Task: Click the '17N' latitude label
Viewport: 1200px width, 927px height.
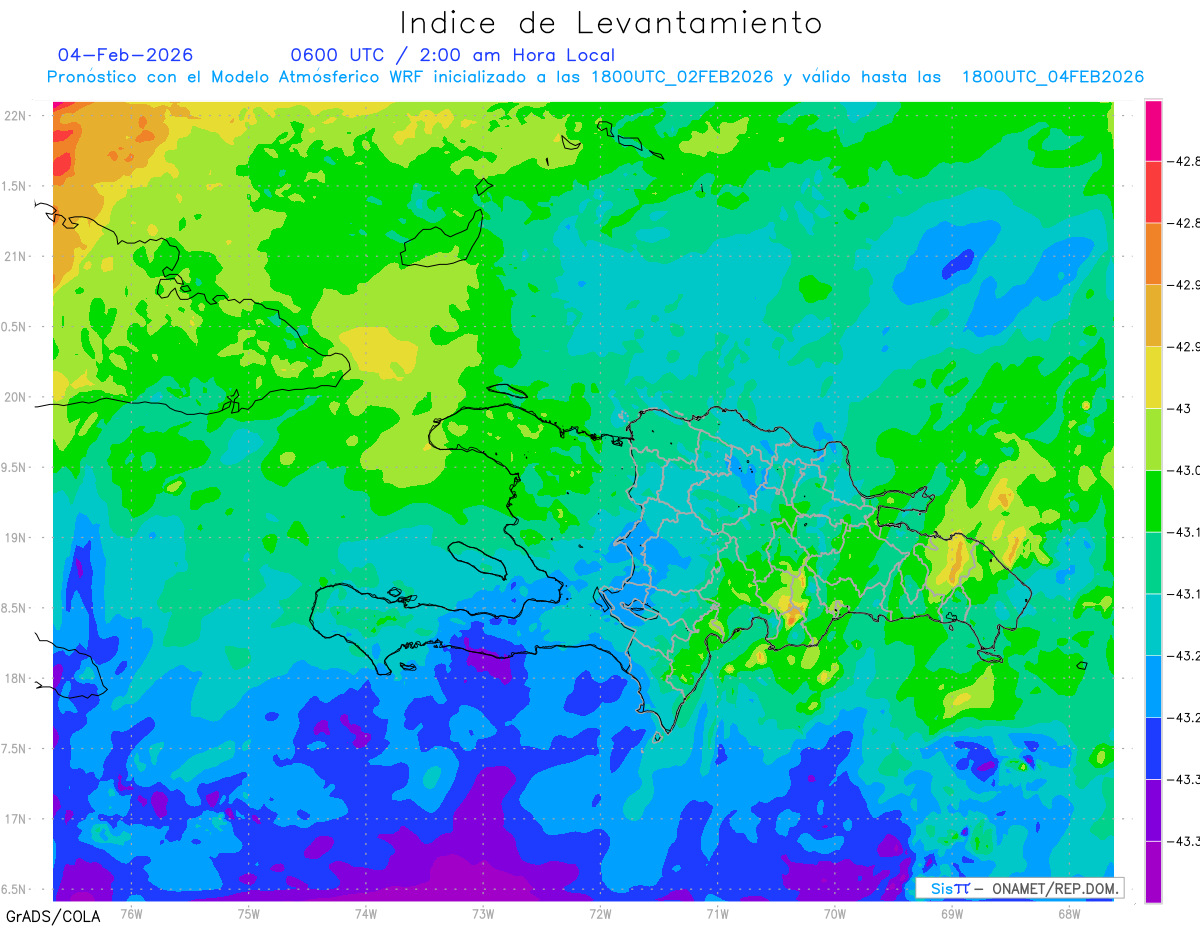Action: (17, 819)
